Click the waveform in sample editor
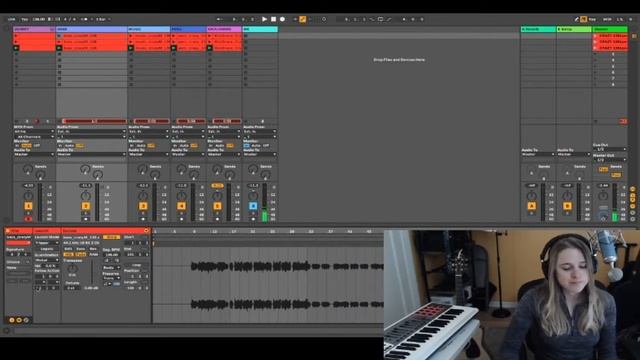640x360 pixels. (x=267, y=285)
